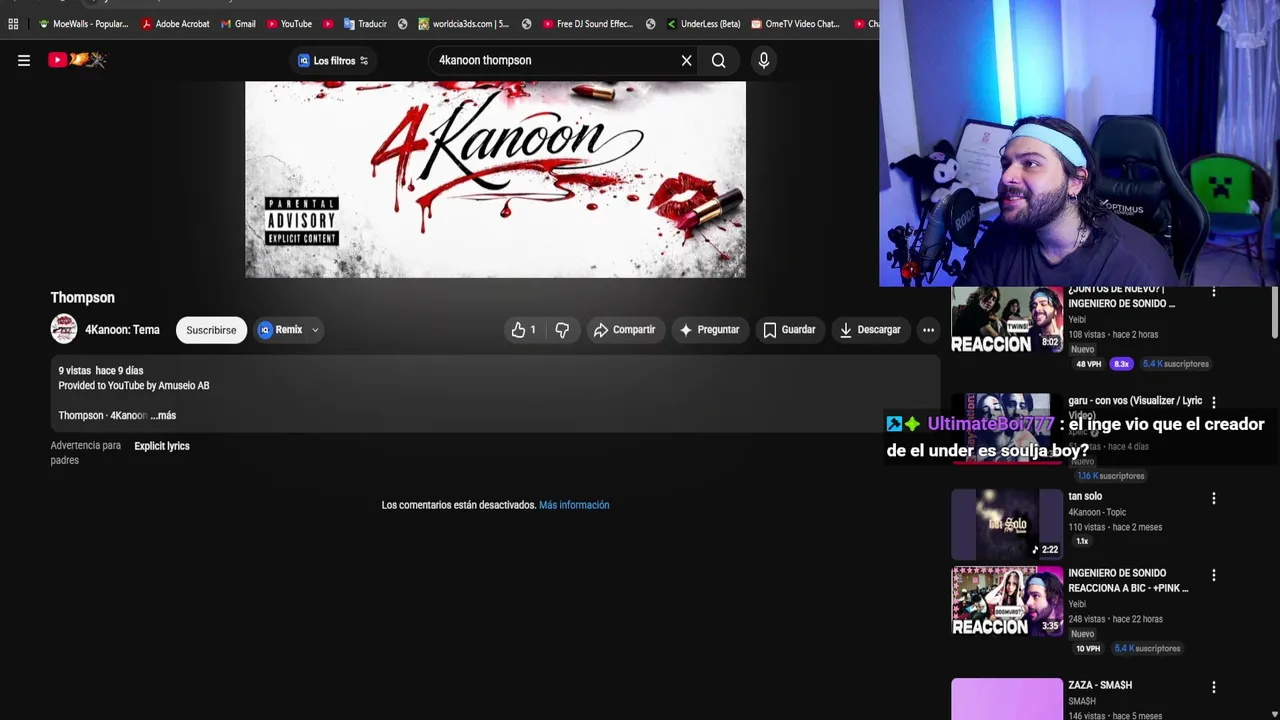Viewport: 1280px width, 720px height.
Task: Click the Descargar download button
Action: [x=869, y=330]
